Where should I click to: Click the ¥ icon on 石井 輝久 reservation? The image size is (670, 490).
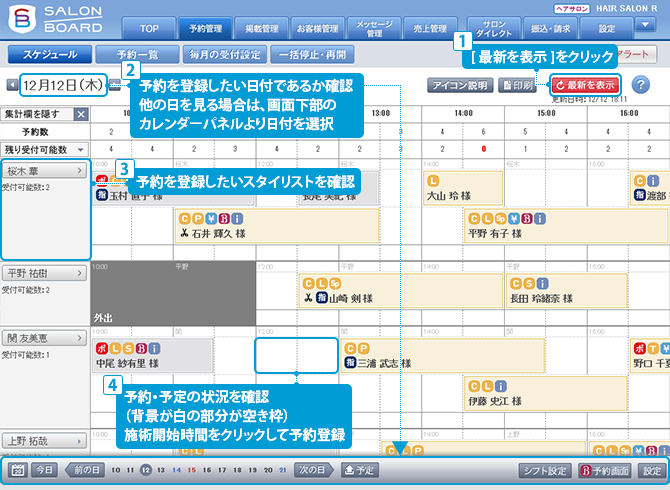[x=211, y=219]
